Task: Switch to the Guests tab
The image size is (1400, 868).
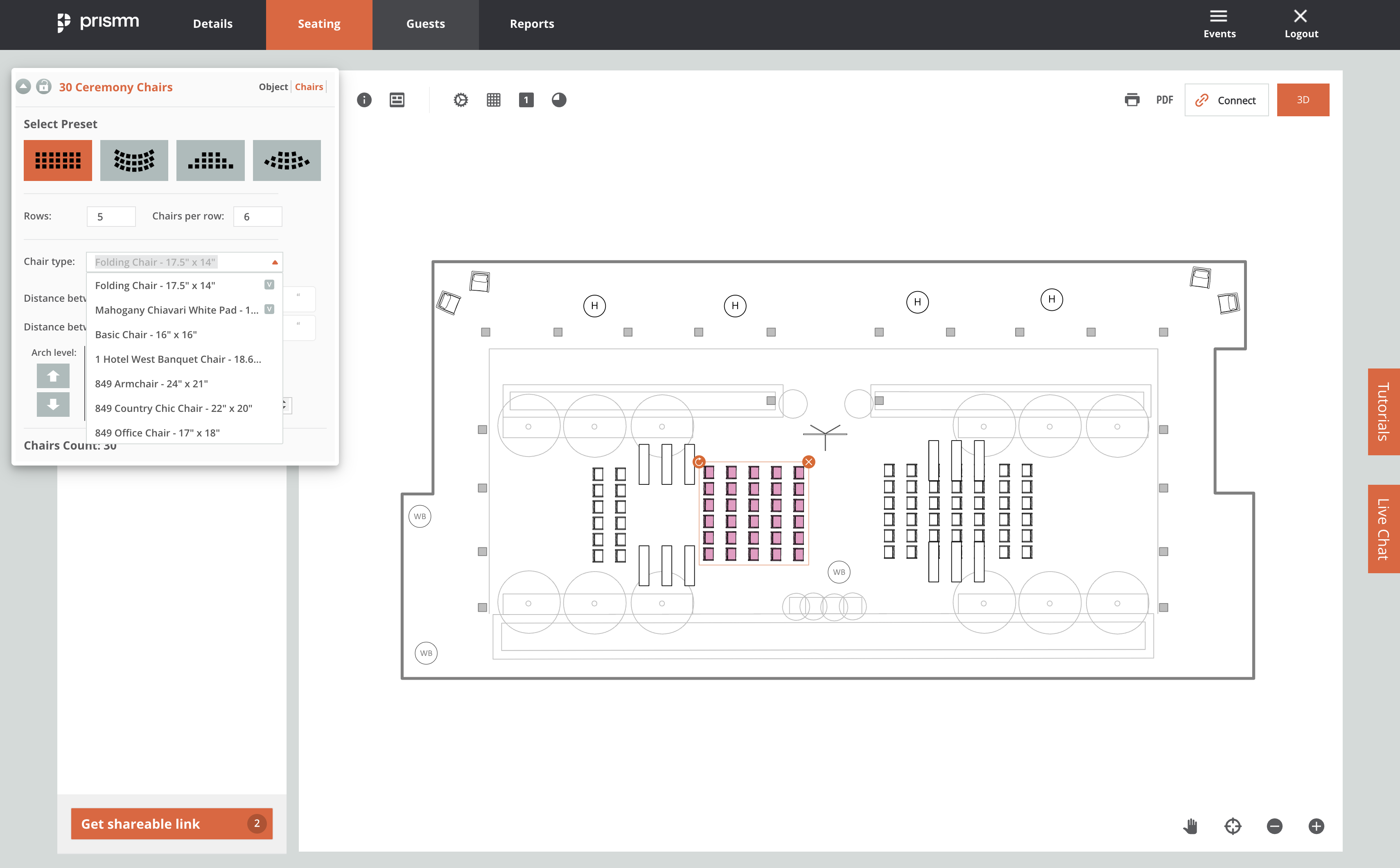Action: [x=425, y=24]
